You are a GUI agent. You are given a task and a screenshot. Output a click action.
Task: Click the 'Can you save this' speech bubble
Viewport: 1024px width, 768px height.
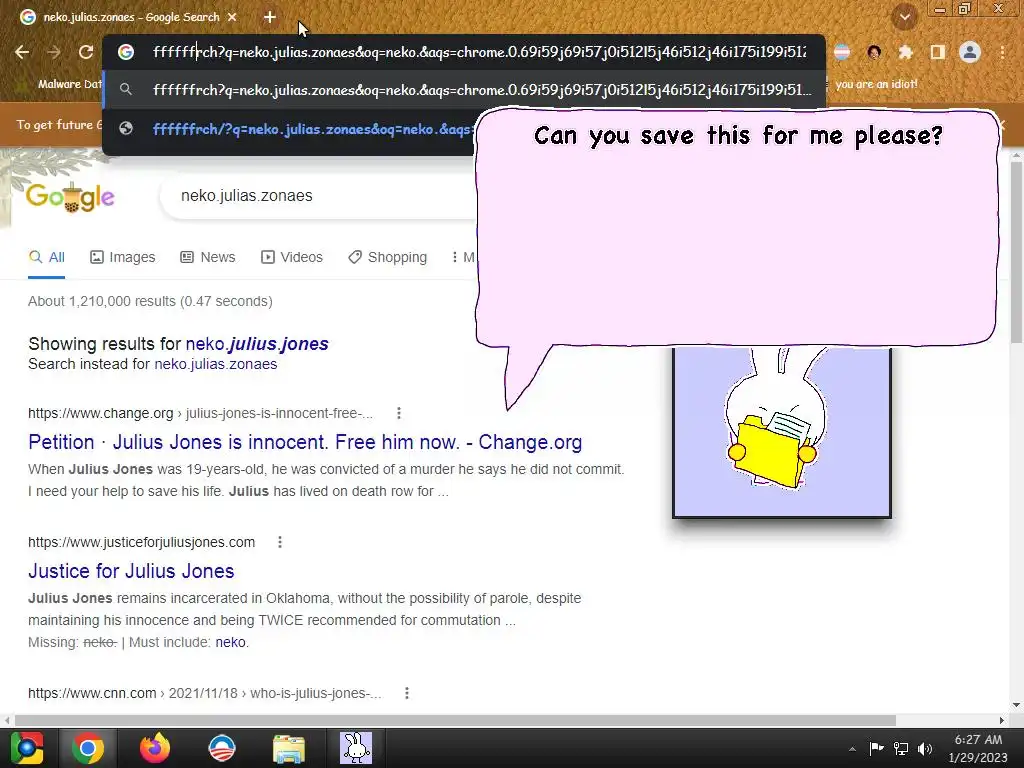[x=737, y=227]
